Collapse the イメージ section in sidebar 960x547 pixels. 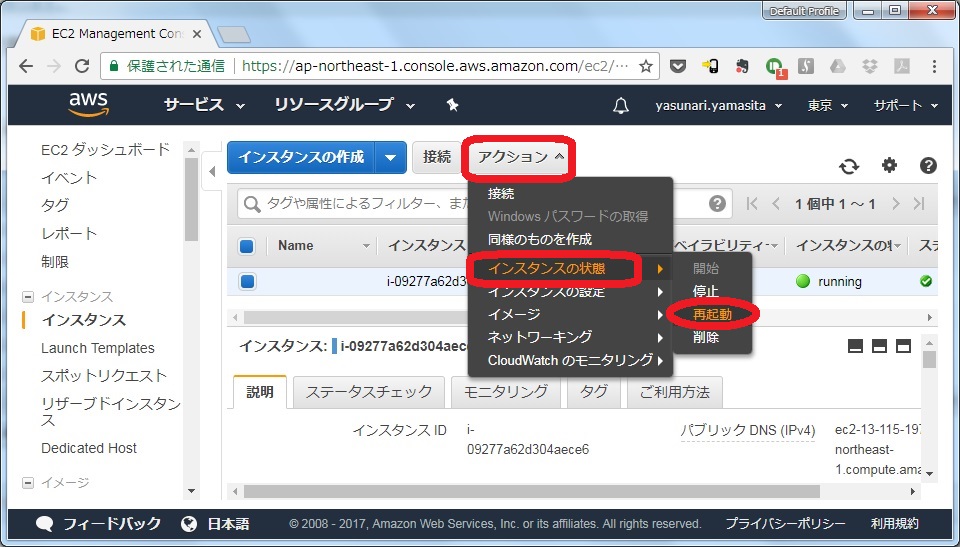(28, 483)
